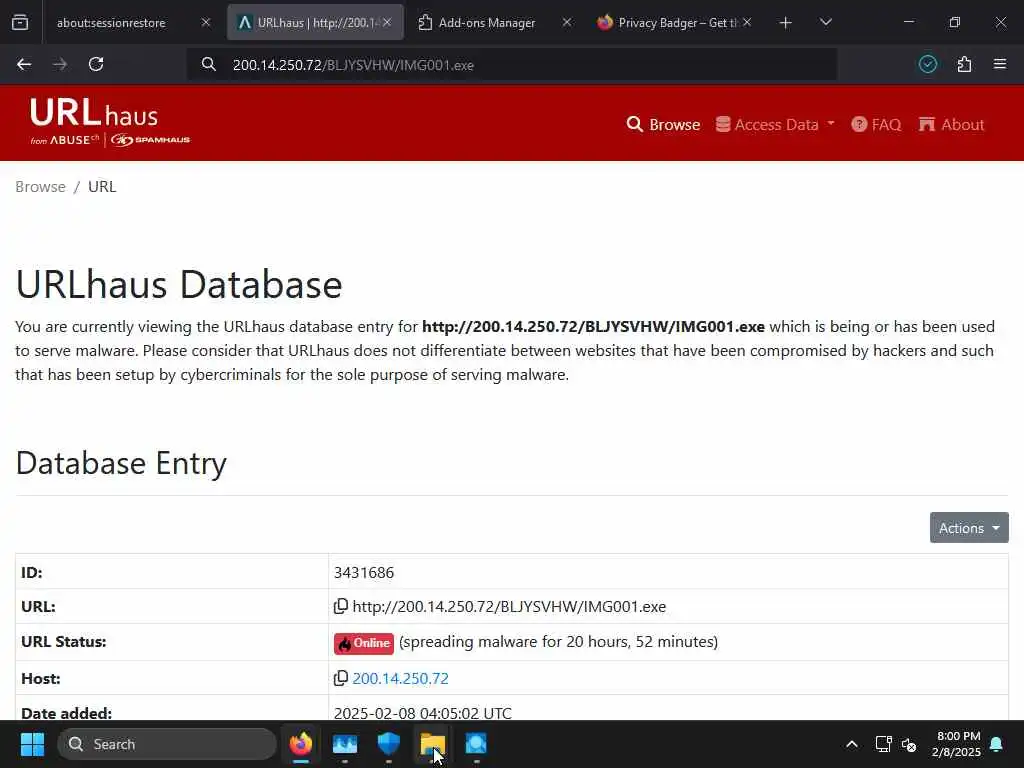Show hidden system tray icons
This screenshot has width=1024, height=768.
tap(852, 744)
